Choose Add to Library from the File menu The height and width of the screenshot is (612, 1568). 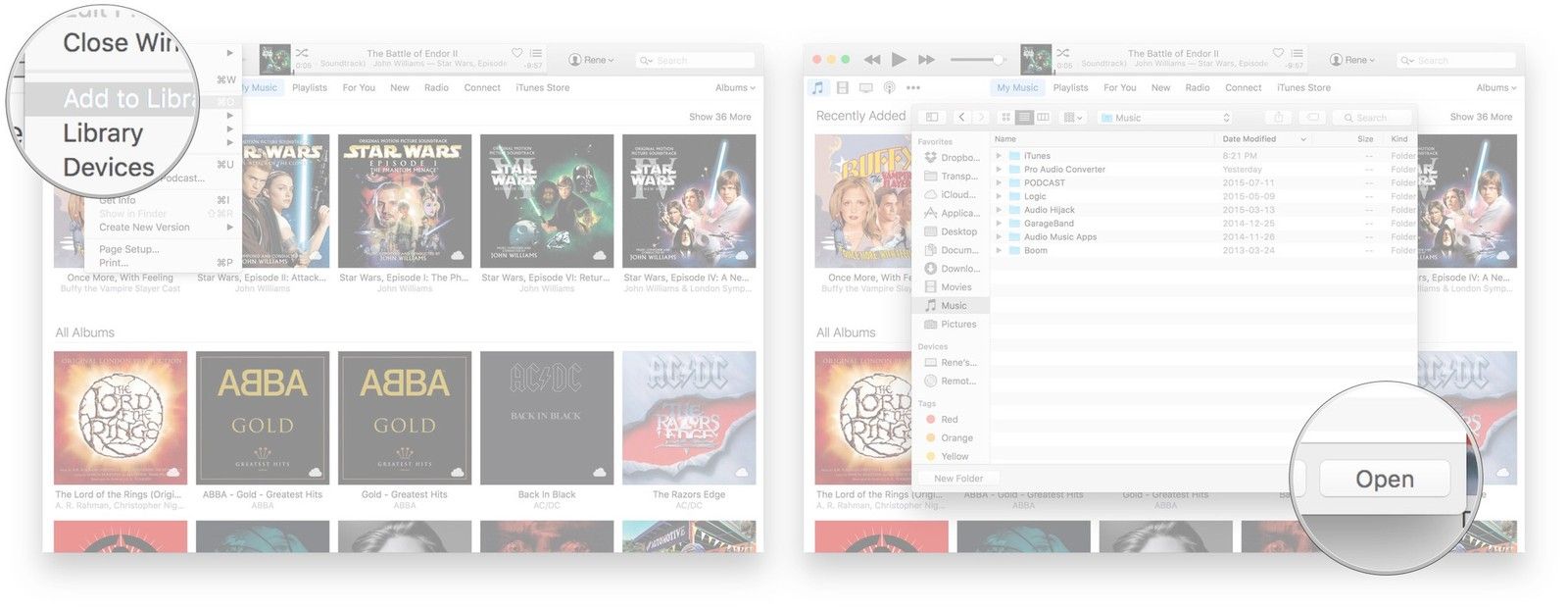127,99
